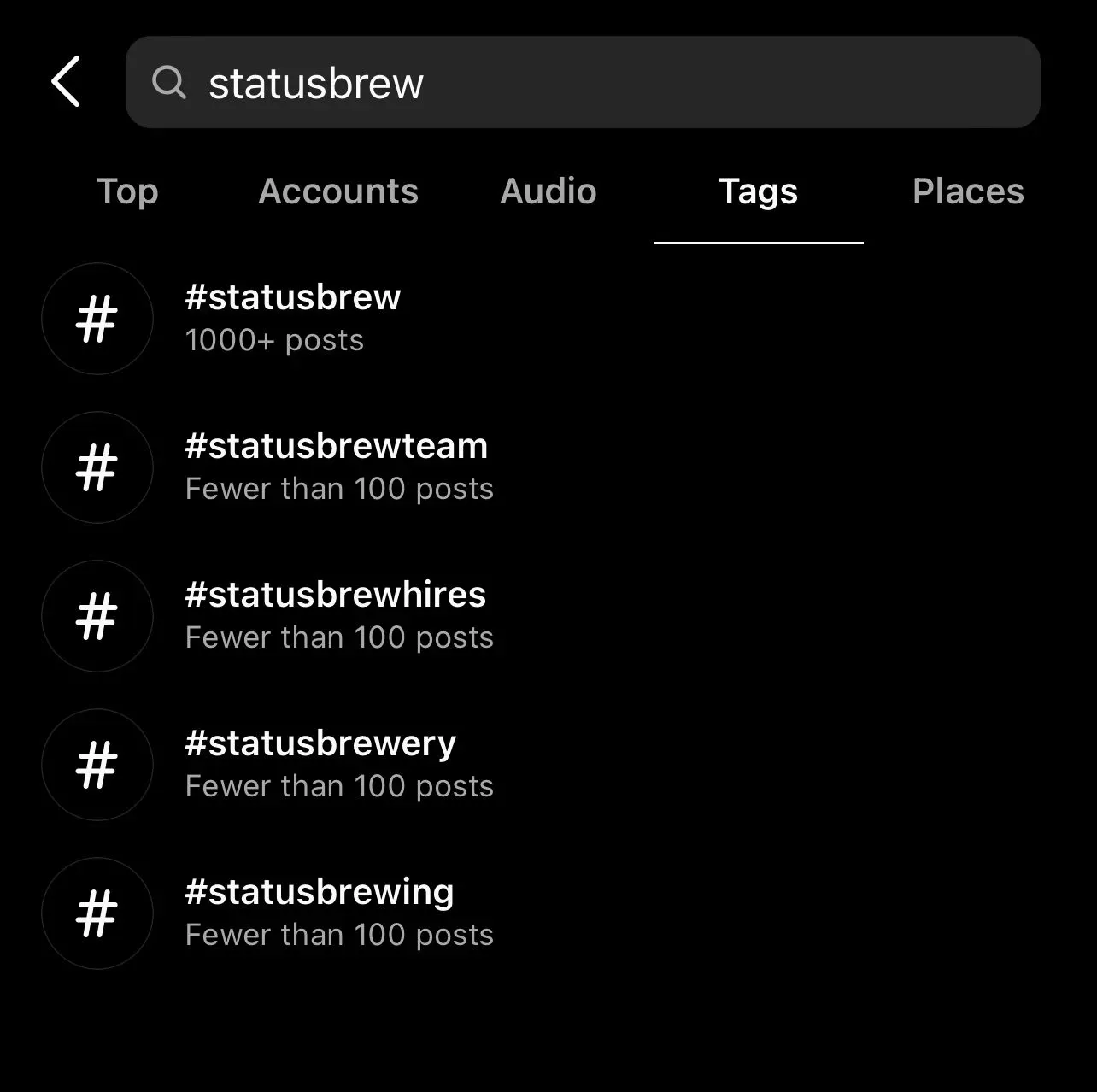
Task: Select the Tags tab
Action: pos(758,191)
